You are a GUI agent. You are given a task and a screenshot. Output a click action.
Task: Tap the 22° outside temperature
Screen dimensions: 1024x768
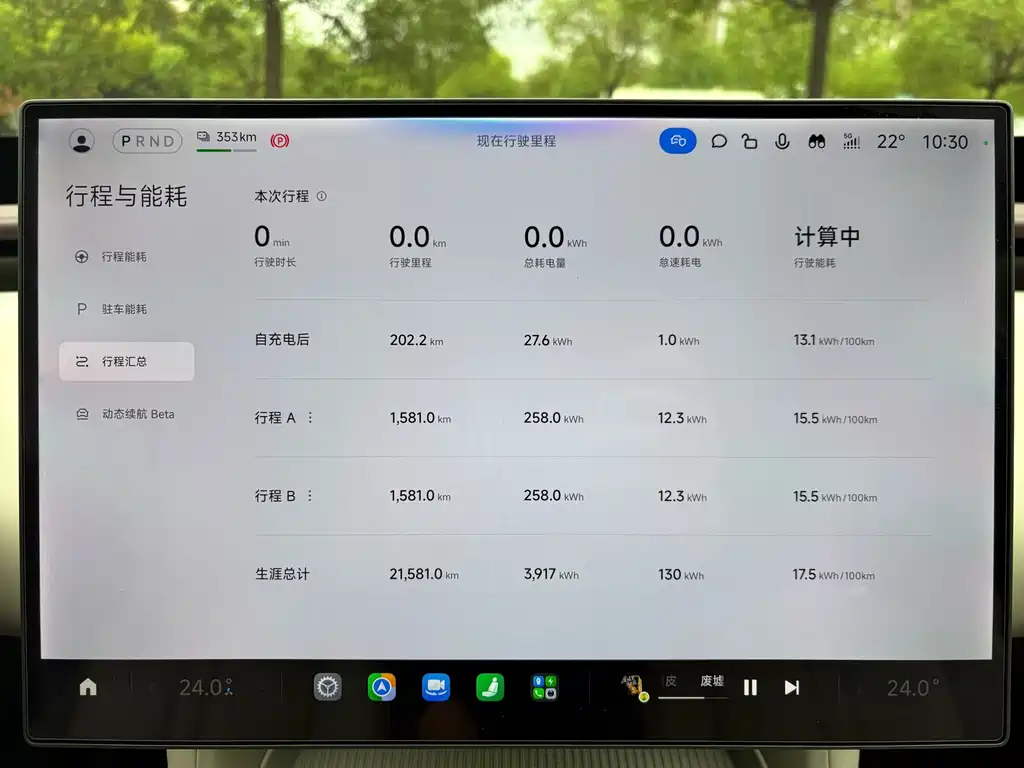pos(891,142)
